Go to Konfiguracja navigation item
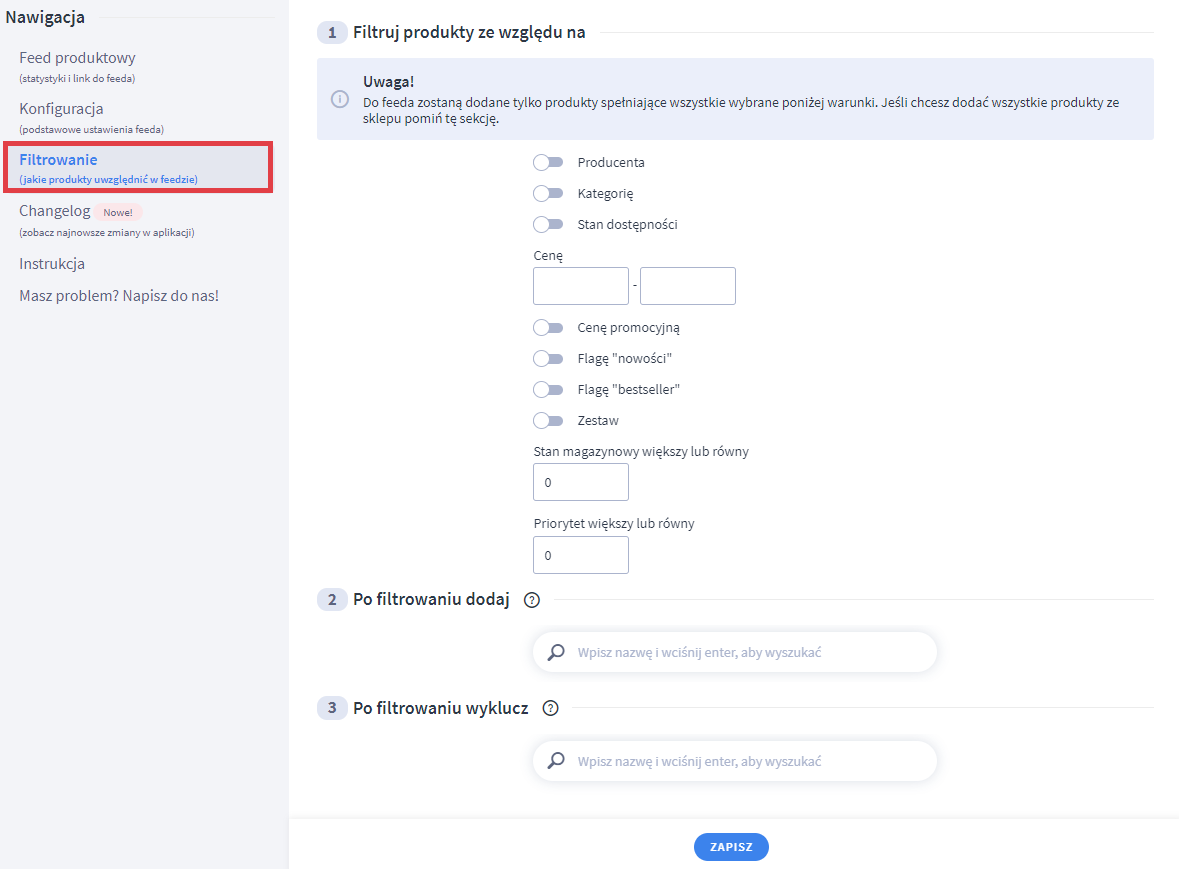This screenshot has width=1179, height=869. [61, 108]
